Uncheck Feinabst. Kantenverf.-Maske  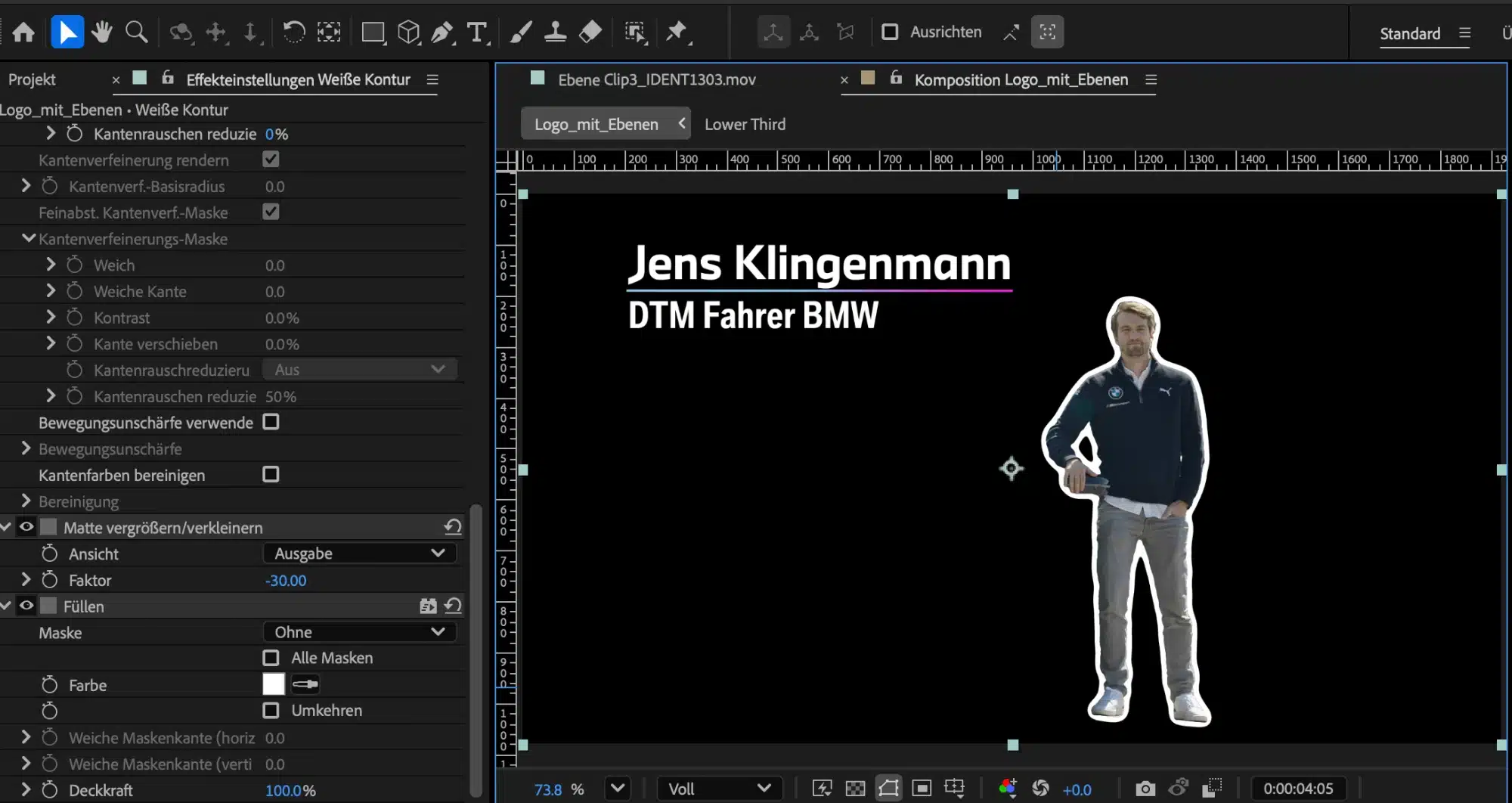(271, 212)
